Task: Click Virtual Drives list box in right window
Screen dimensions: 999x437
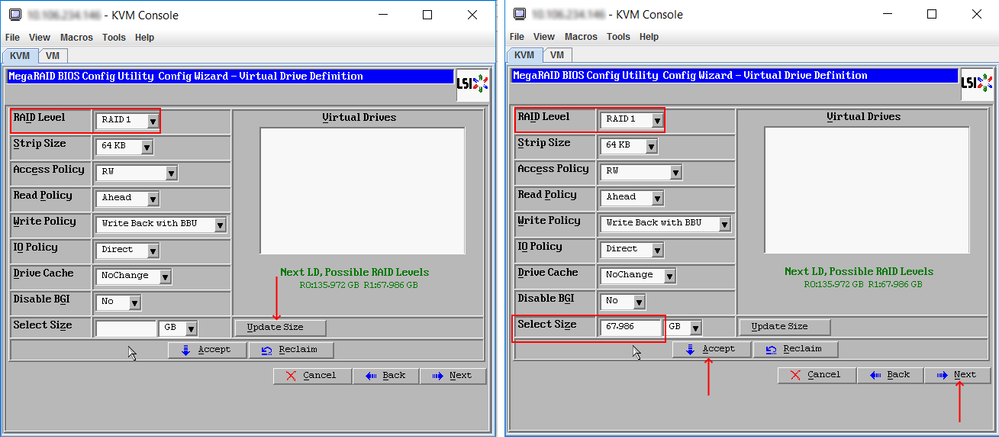Action: (x=866, y=190)
